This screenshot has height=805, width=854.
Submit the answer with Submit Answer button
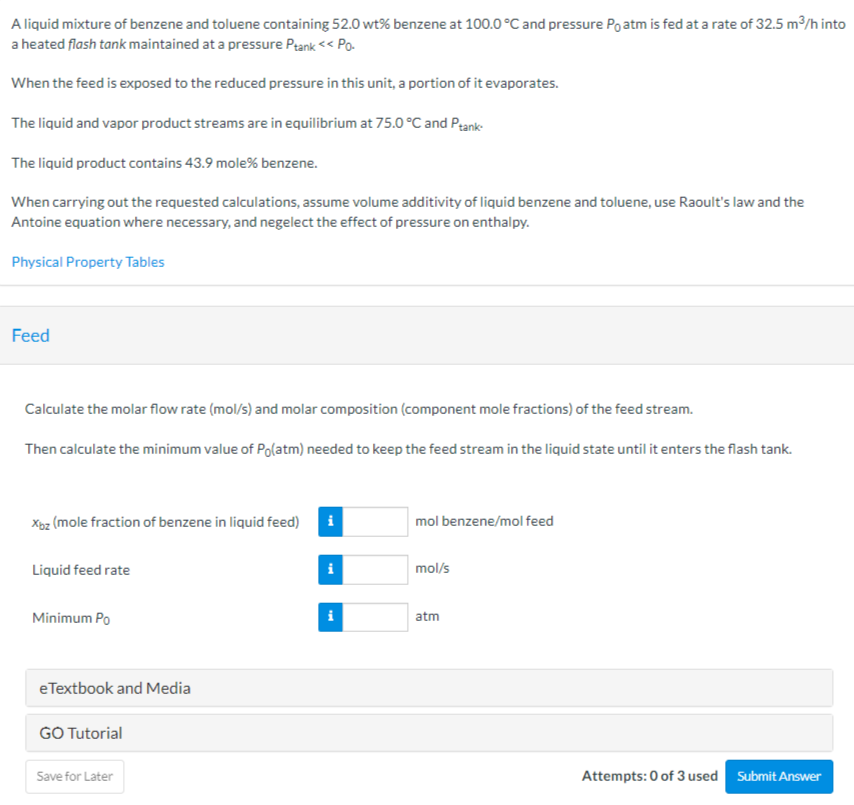(779, 776)
